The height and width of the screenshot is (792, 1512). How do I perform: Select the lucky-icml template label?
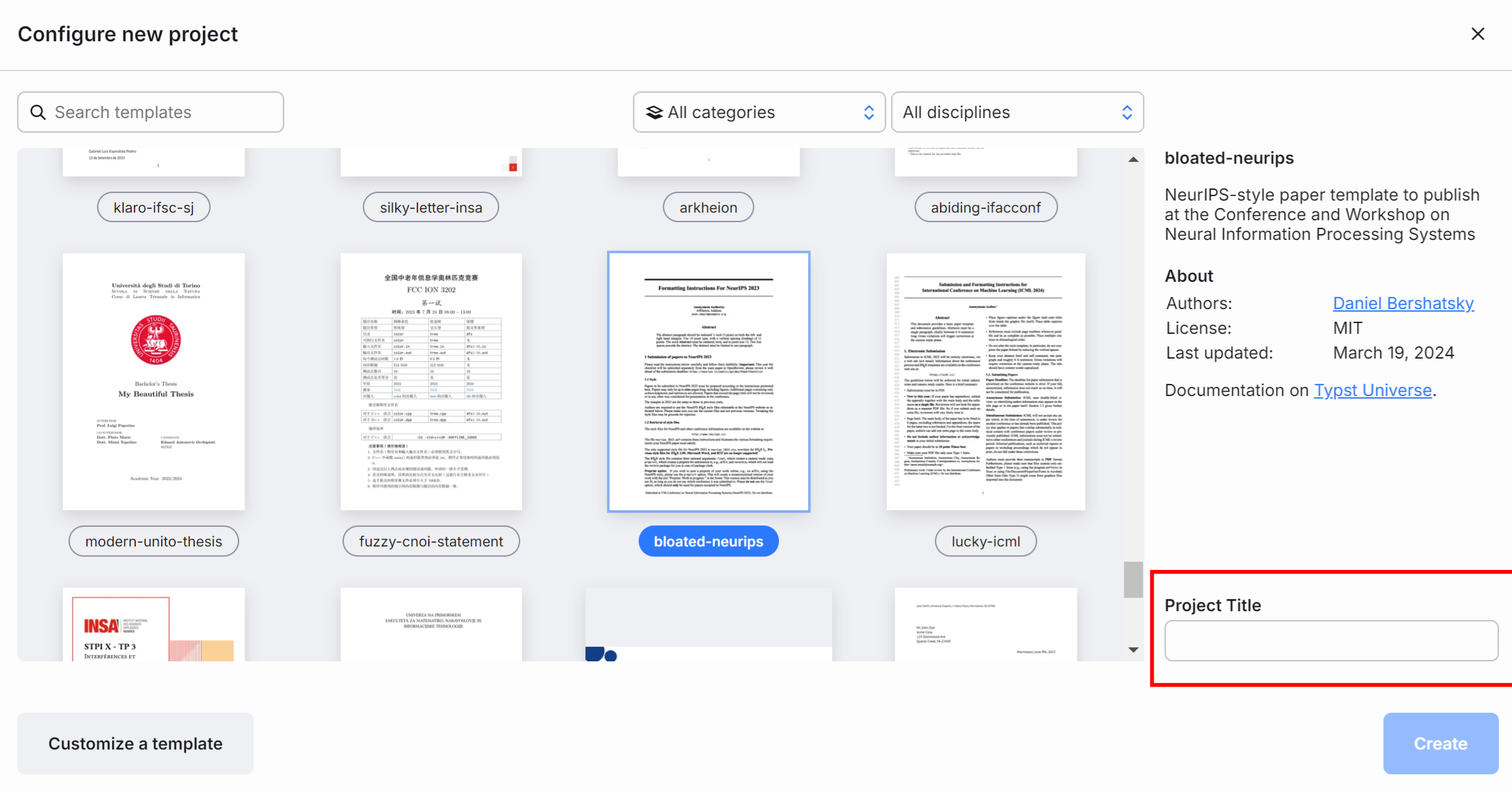click(986, 541)
